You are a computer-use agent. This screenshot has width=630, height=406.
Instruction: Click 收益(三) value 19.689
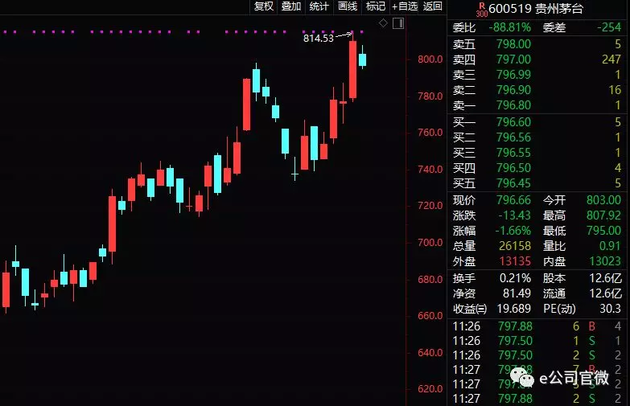tap(514, 308)
